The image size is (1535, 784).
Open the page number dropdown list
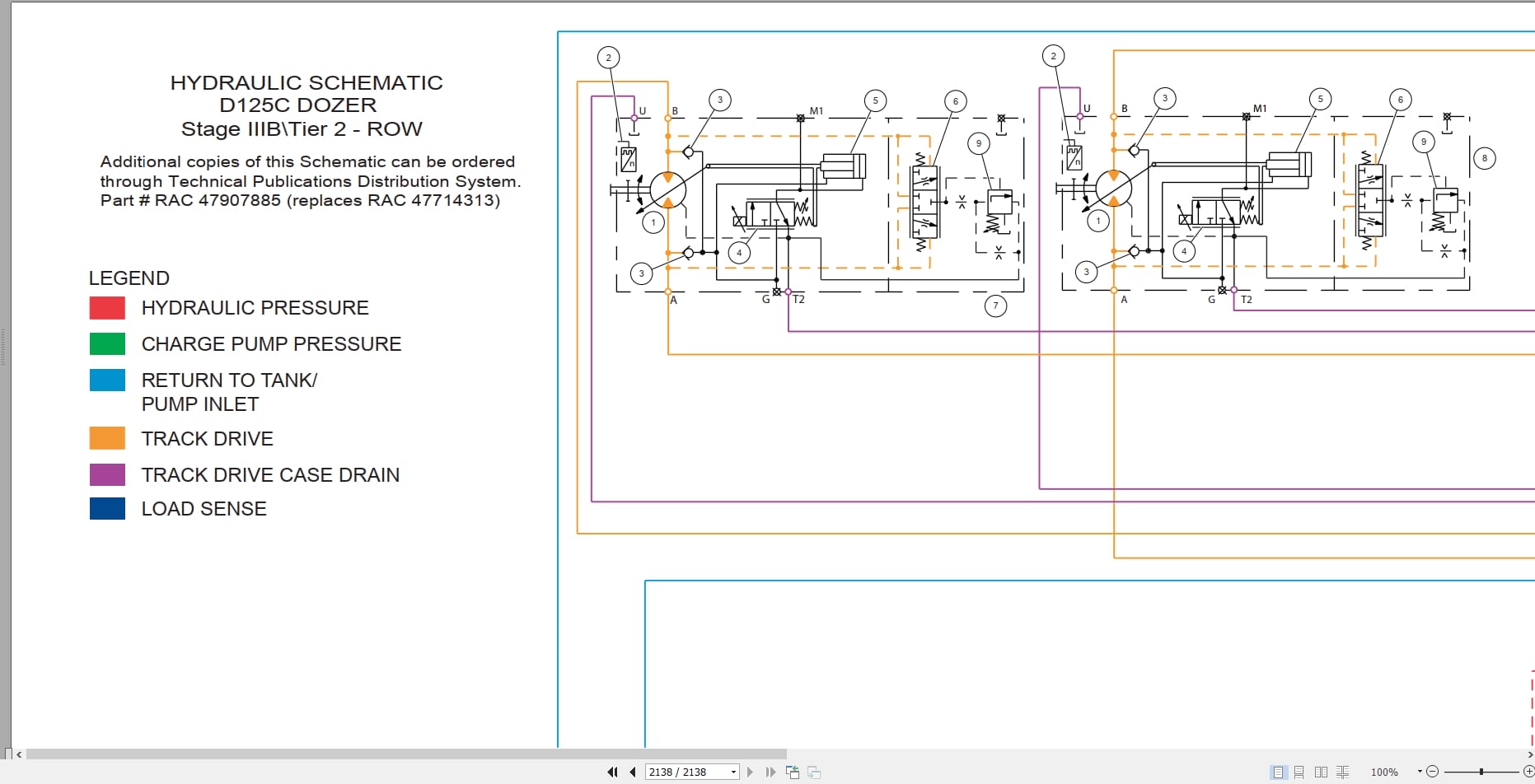(x=733, y=772)
